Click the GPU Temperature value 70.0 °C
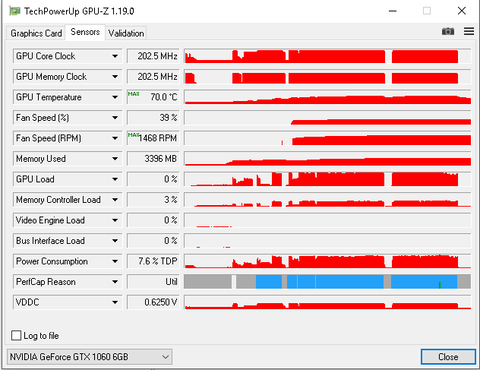Viewport: 480px width, 370px height. click(x=153, y=97)
